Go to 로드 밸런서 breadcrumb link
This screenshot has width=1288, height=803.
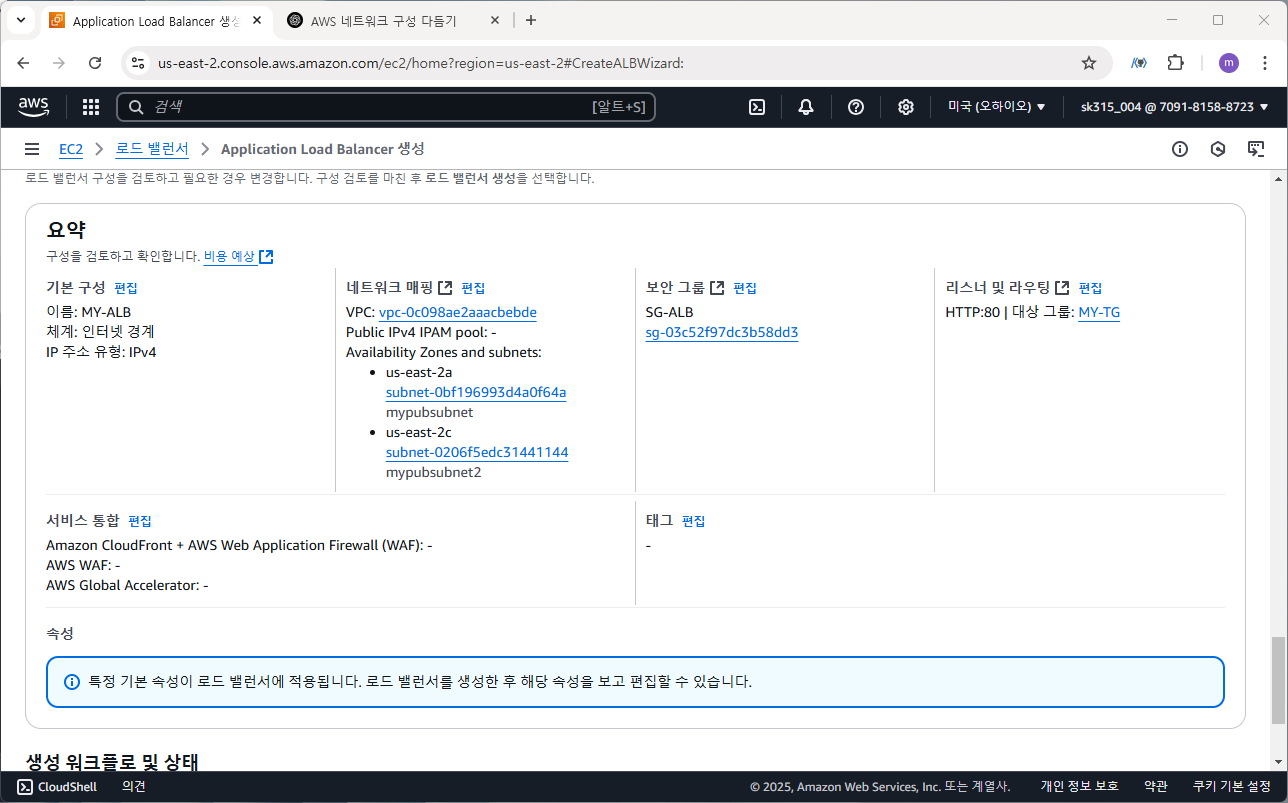(152, 149)
